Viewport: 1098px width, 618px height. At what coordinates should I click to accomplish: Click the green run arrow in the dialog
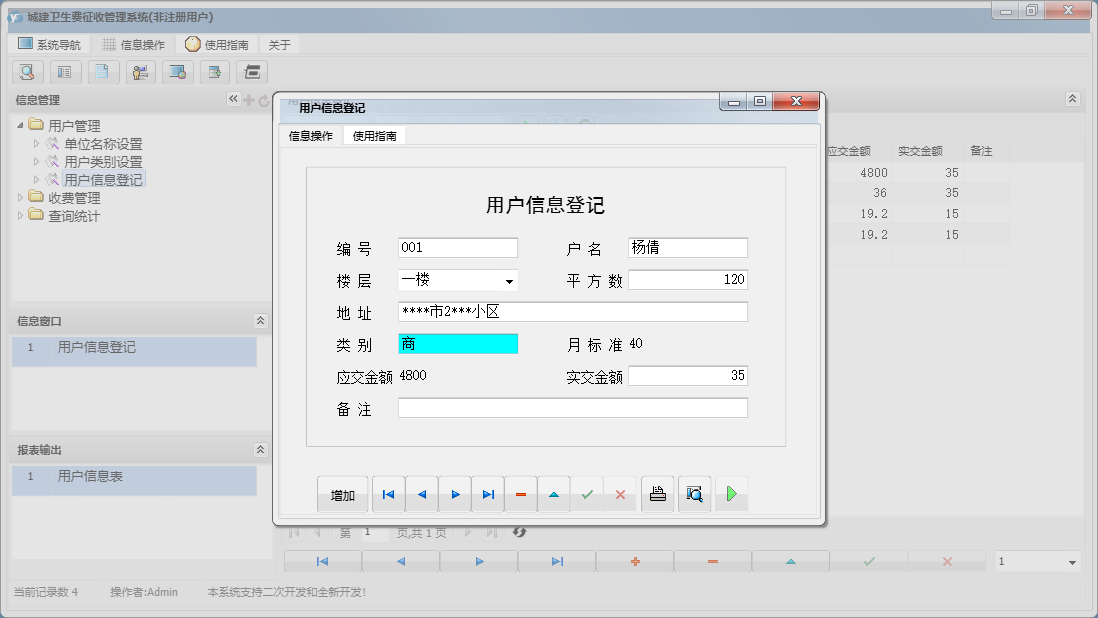pyautogui.click(x=731, y=493)
